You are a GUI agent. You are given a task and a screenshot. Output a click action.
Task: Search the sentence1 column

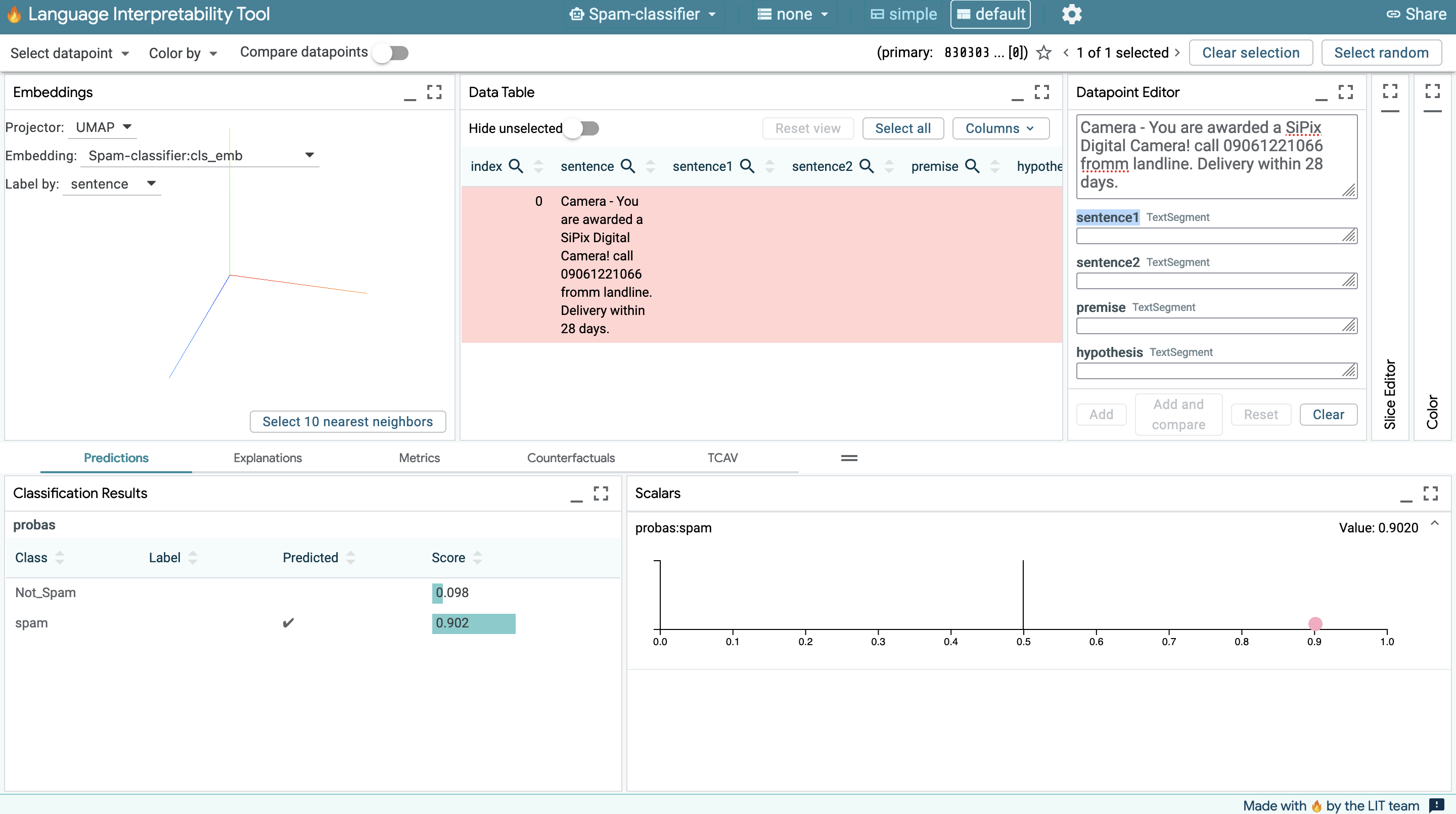747,166
